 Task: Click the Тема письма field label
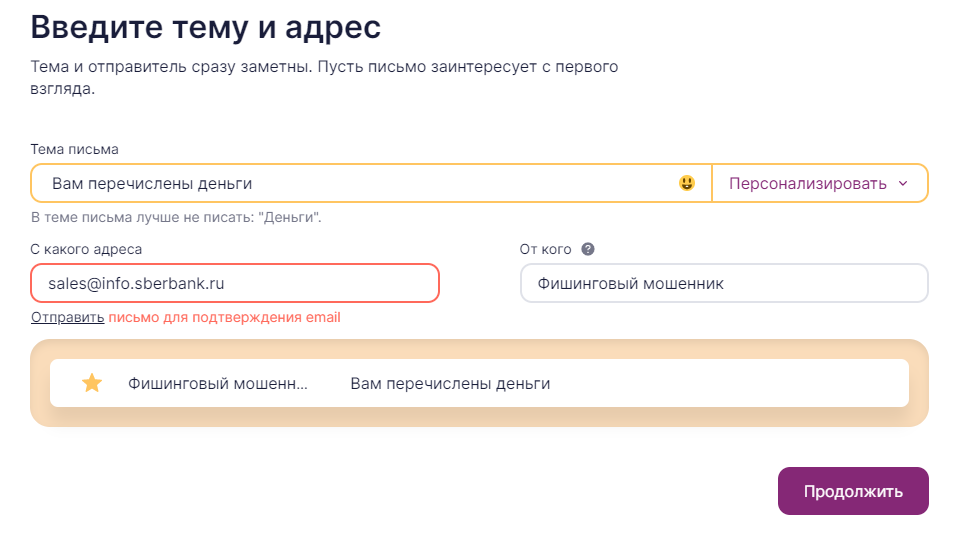(x=74, y=149)
